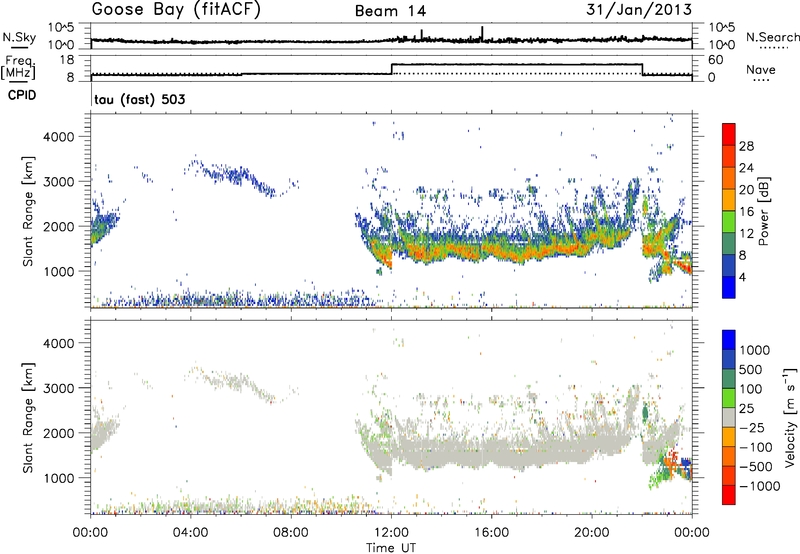Select the '60' Nave axis label
The height and width of the screenshot is (554, 800).
pos(715,60)
